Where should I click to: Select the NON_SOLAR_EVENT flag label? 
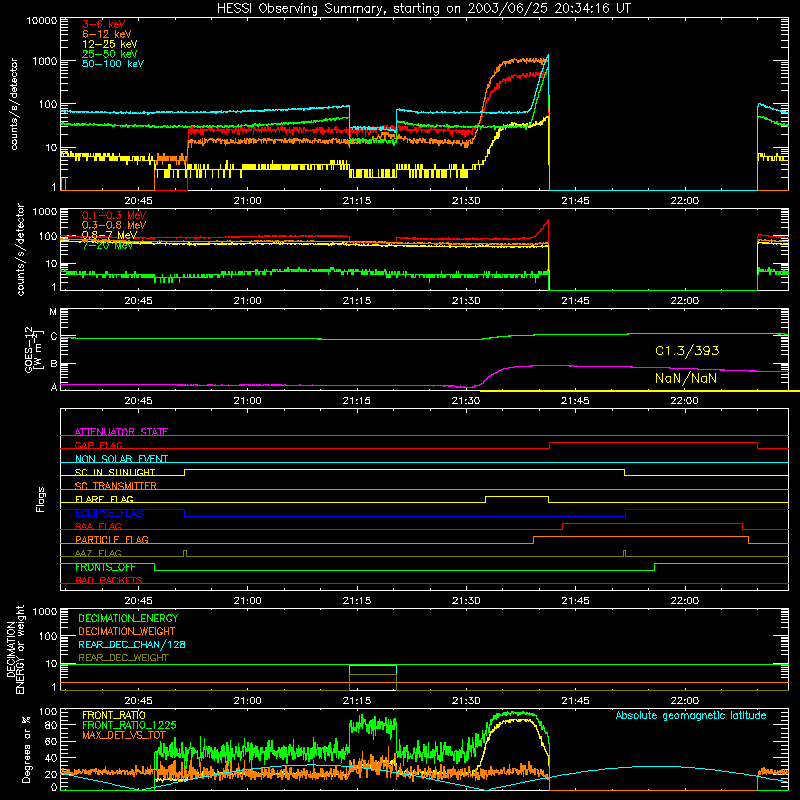(121, 459)
